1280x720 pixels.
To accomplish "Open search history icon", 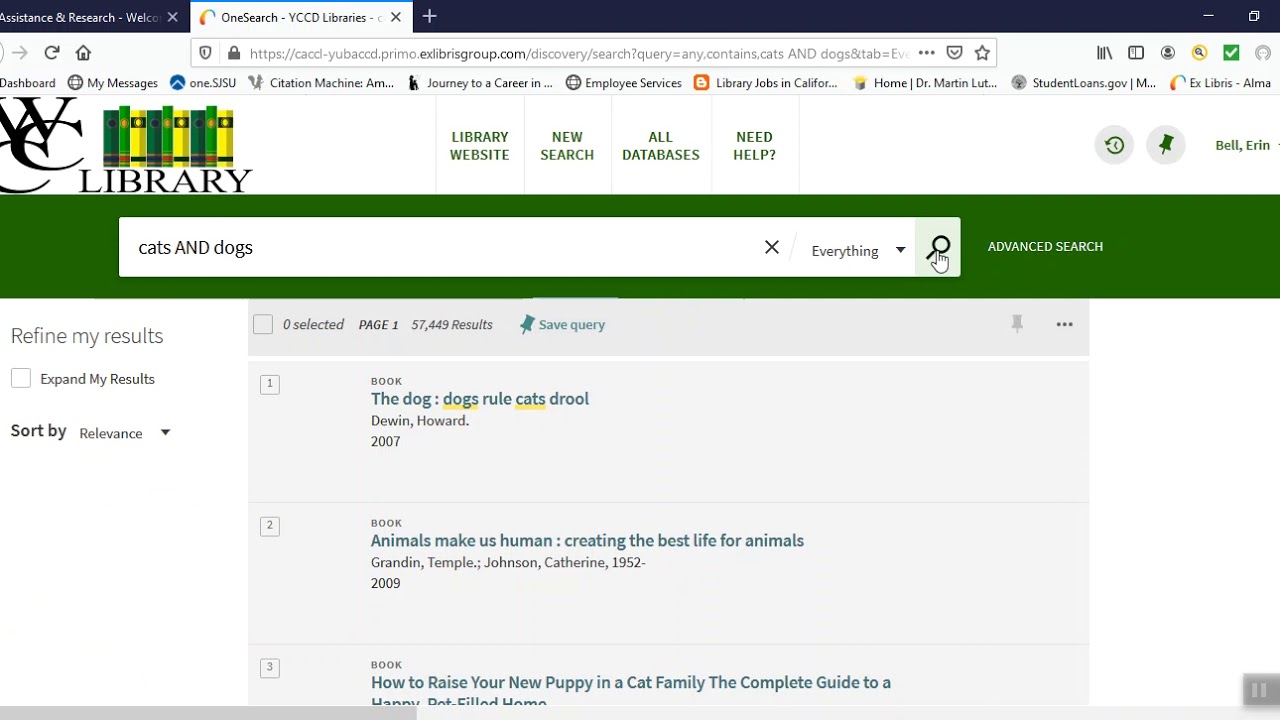I will pyautogui.click(x=1114, y=145).
